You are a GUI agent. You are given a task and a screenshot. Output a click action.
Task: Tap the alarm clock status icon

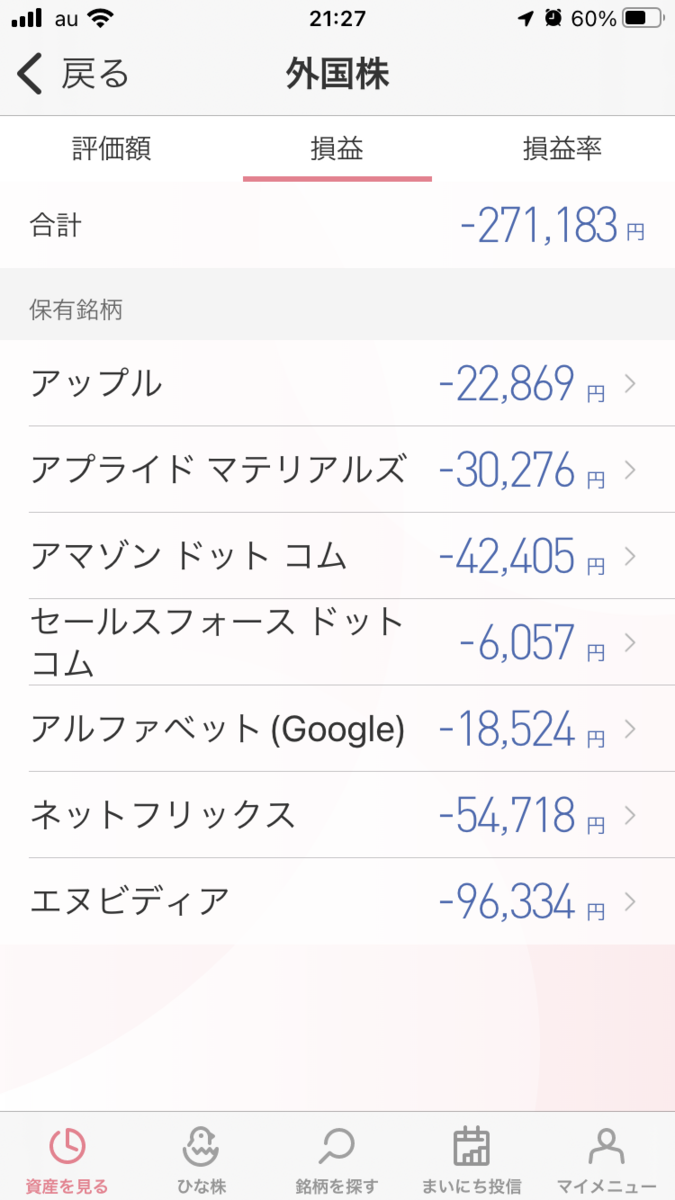[x=553, y=18]
